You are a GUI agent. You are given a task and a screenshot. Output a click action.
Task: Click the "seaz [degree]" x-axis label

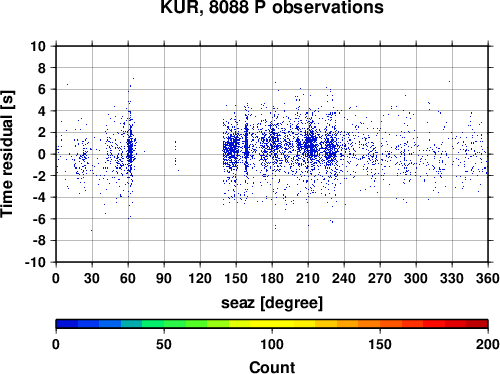[272, 303]
